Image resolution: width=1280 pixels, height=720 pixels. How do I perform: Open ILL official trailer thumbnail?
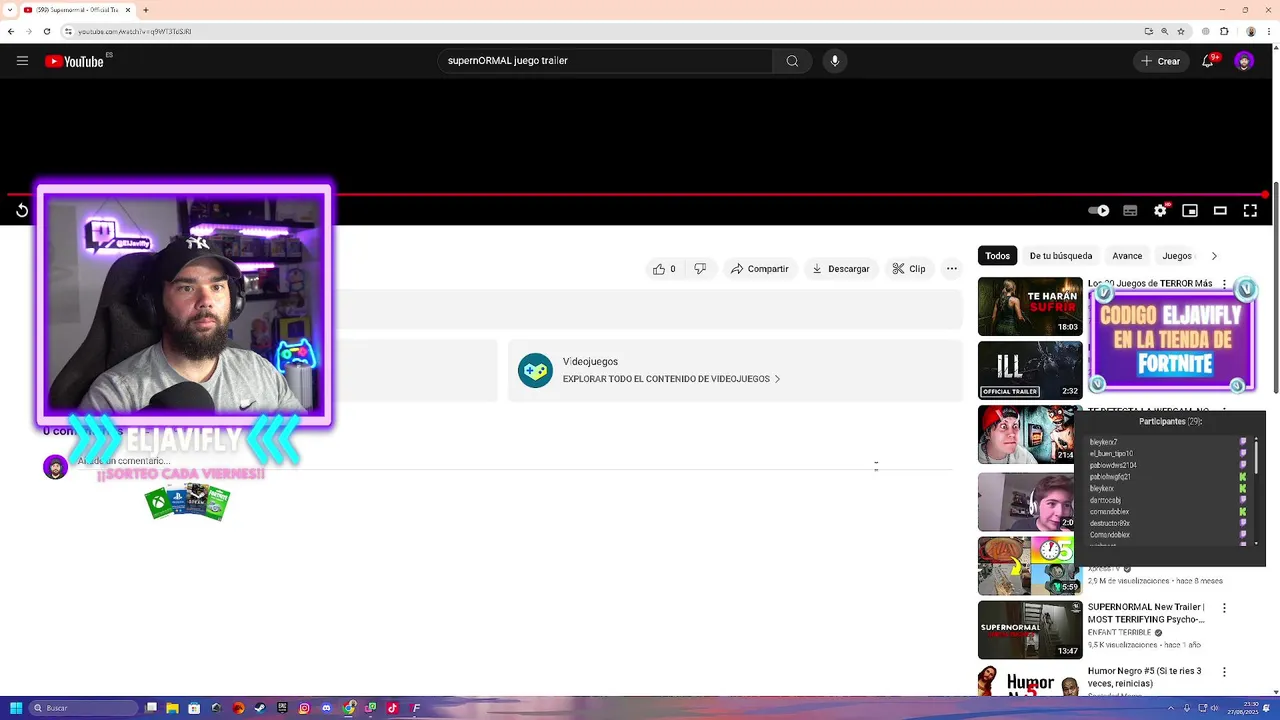[1030, 370]
